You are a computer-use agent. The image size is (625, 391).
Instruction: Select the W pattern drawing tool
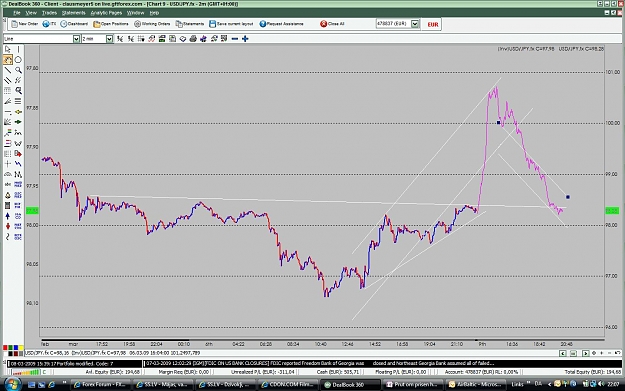tap(18, 143)
